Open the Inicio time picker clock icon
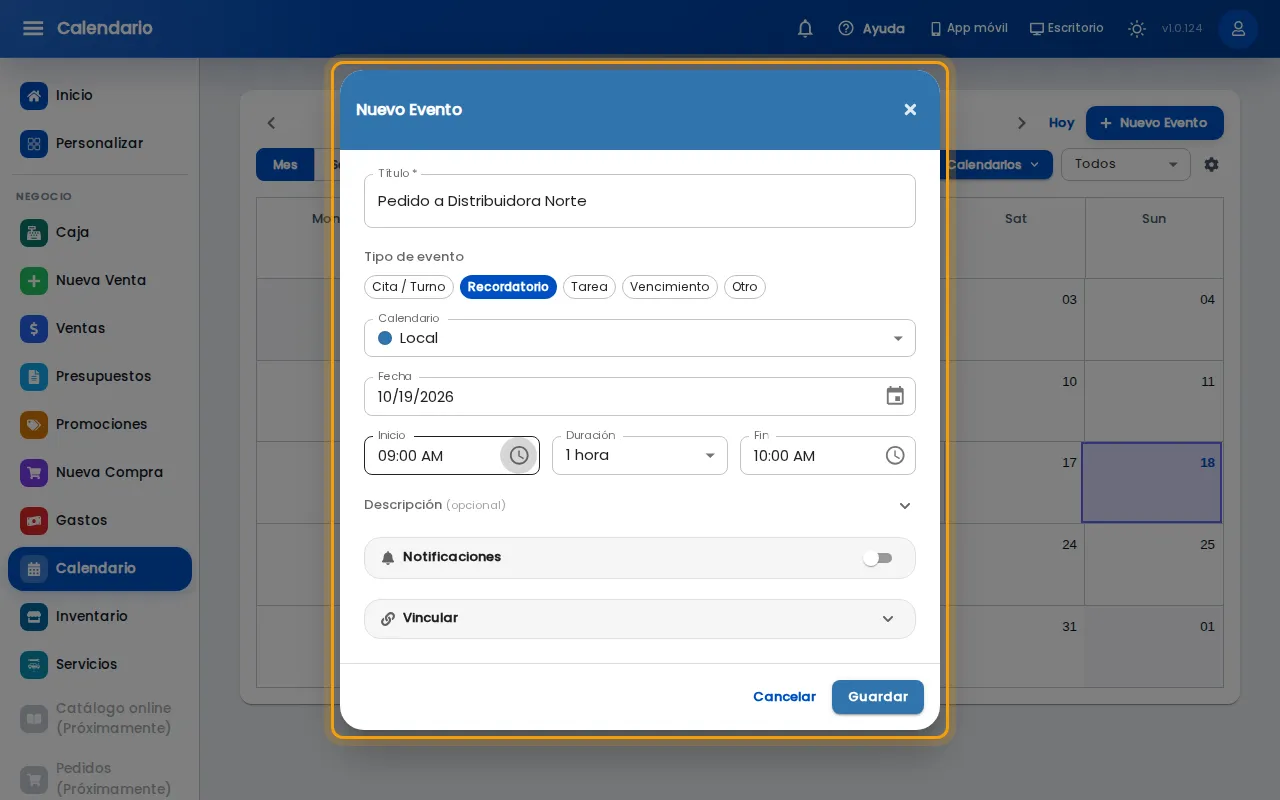This screenshot has height=800, width=1280. pyautogui.click(x=519, y=455)
